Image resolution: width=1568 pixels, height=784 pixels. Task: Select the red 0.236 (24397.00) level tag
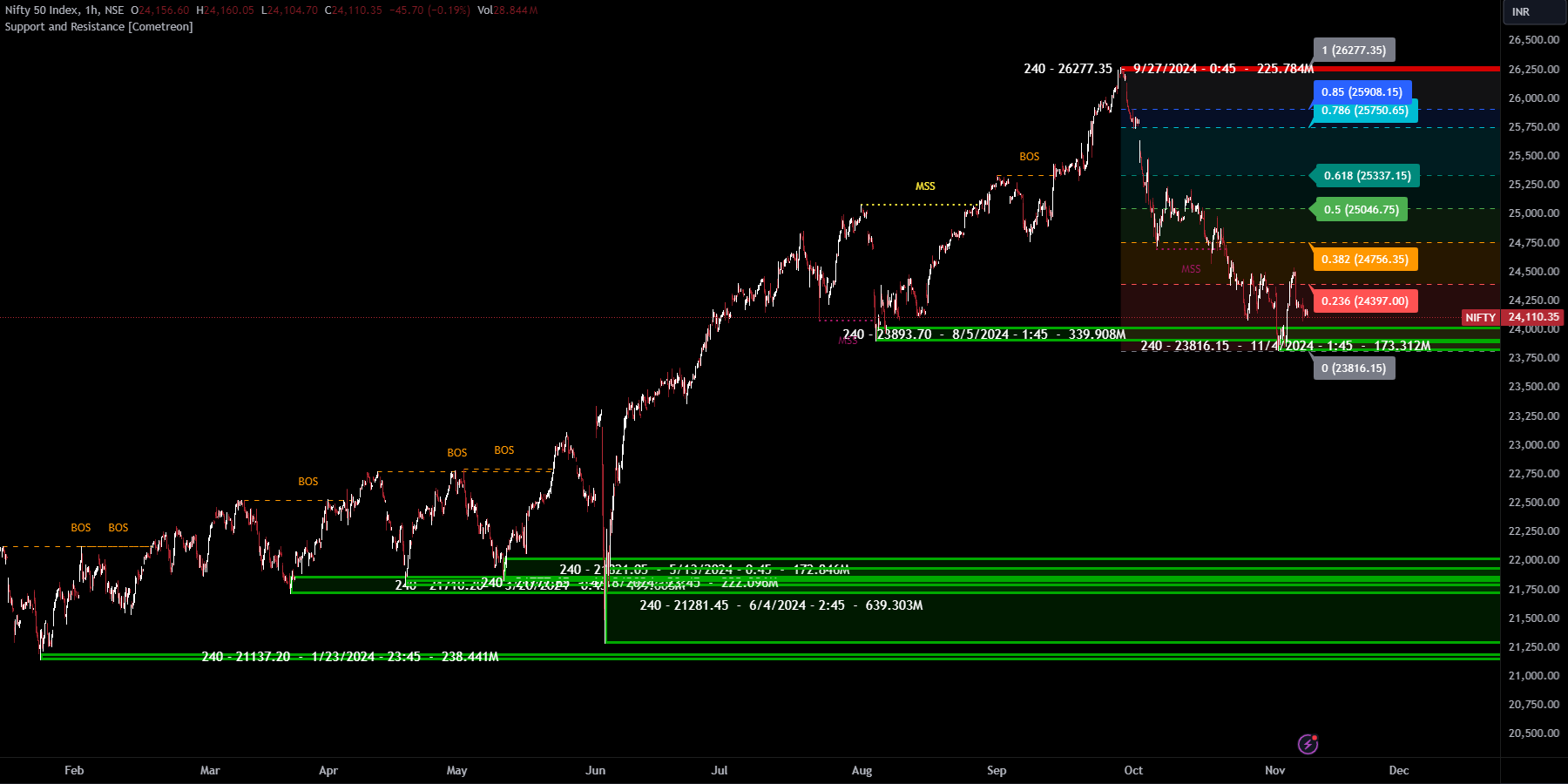click(x=1364, y=301)
